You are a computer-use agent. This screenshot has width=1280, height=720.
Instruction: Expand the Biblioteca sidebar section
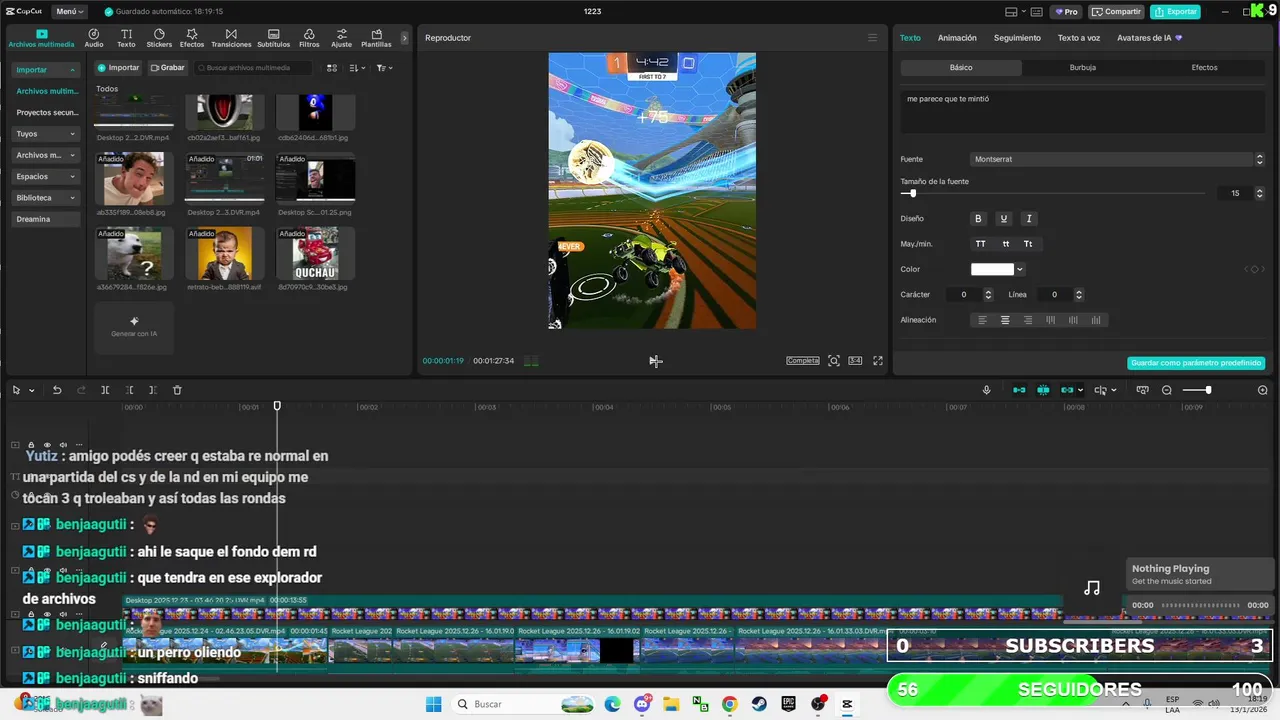[46, 198]
